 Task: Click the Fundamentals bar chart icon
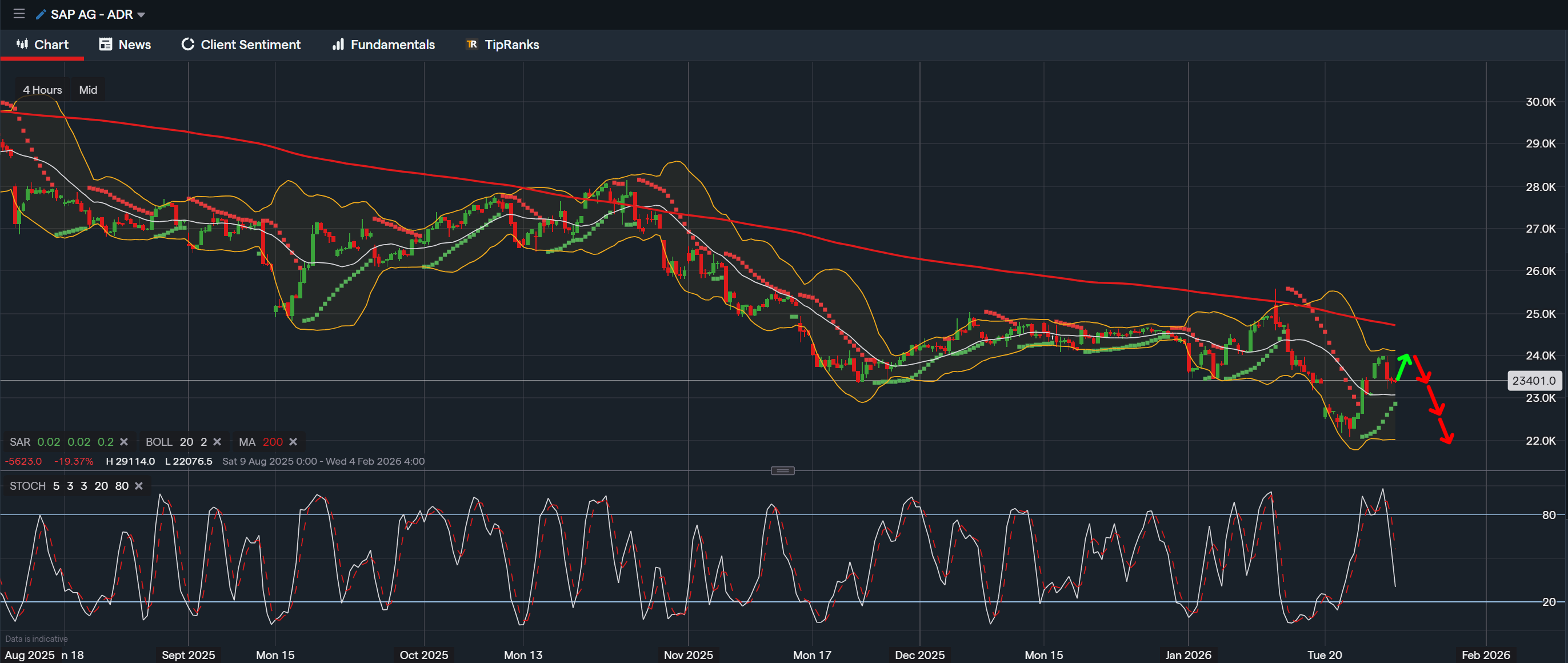tap(338, 44)
